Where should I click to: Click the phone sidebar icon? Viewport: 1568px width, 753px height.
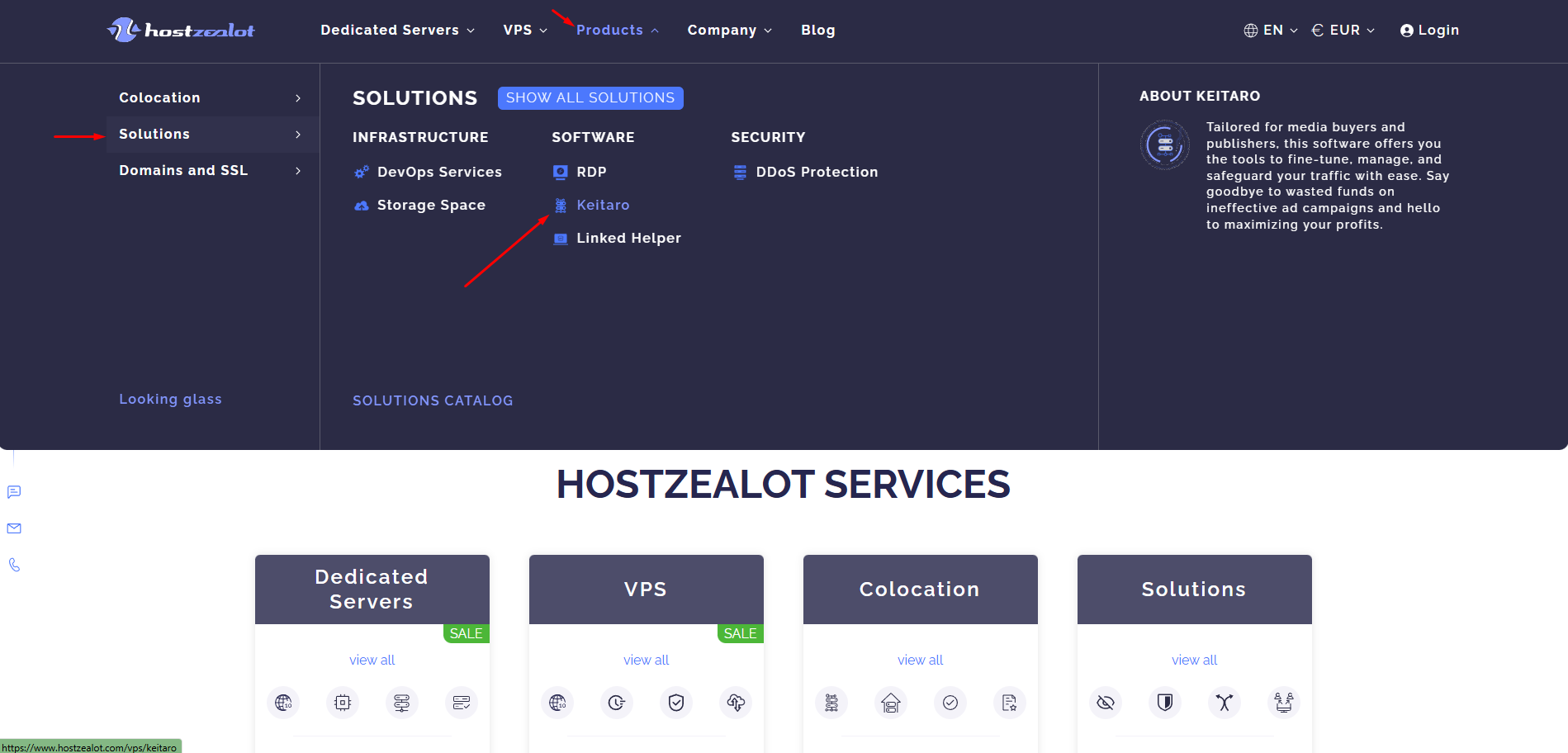[x=14, y=565]
